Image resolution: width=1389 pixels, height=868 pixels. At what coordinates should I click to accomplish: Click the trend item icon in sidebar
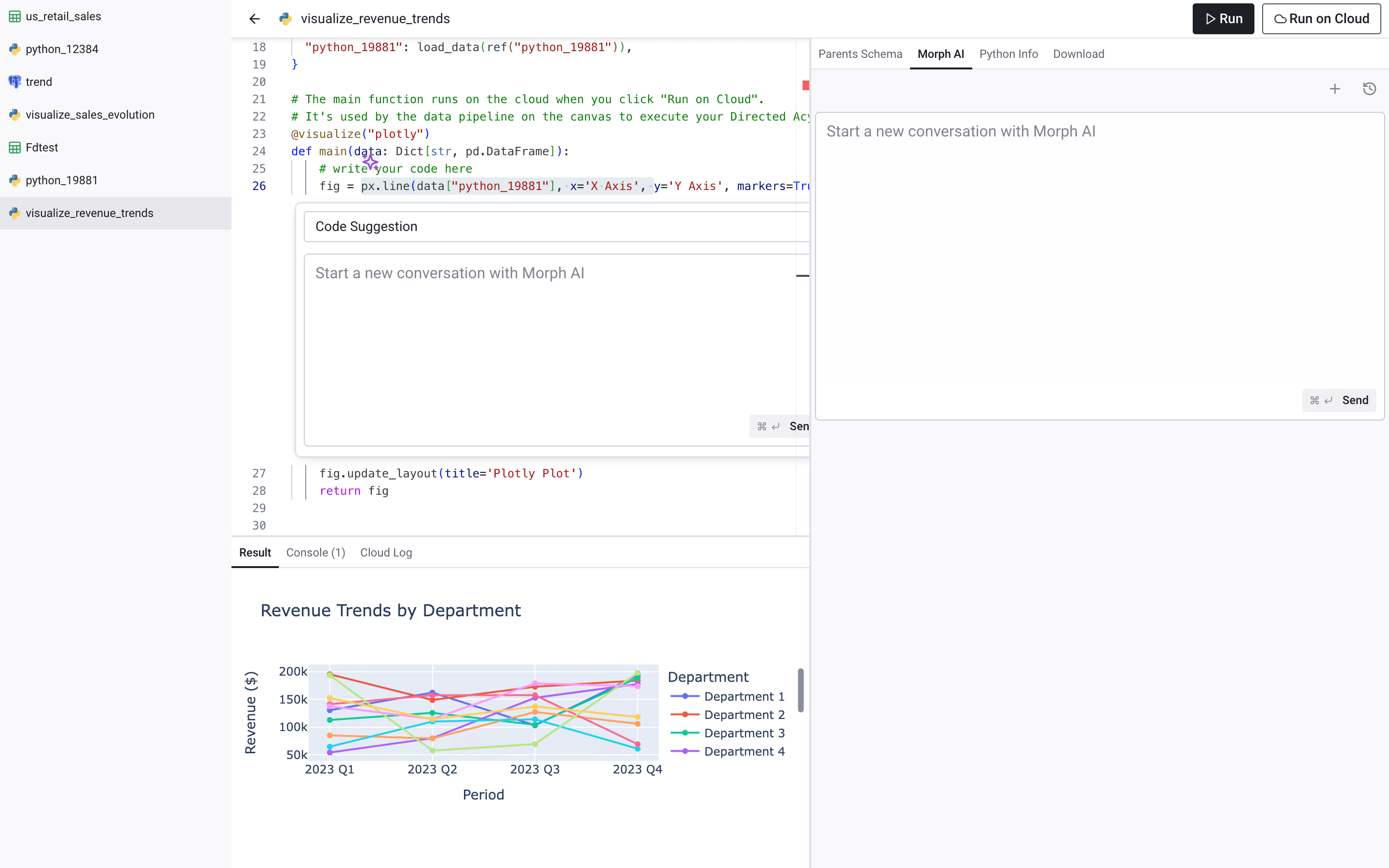coord(14,81)
